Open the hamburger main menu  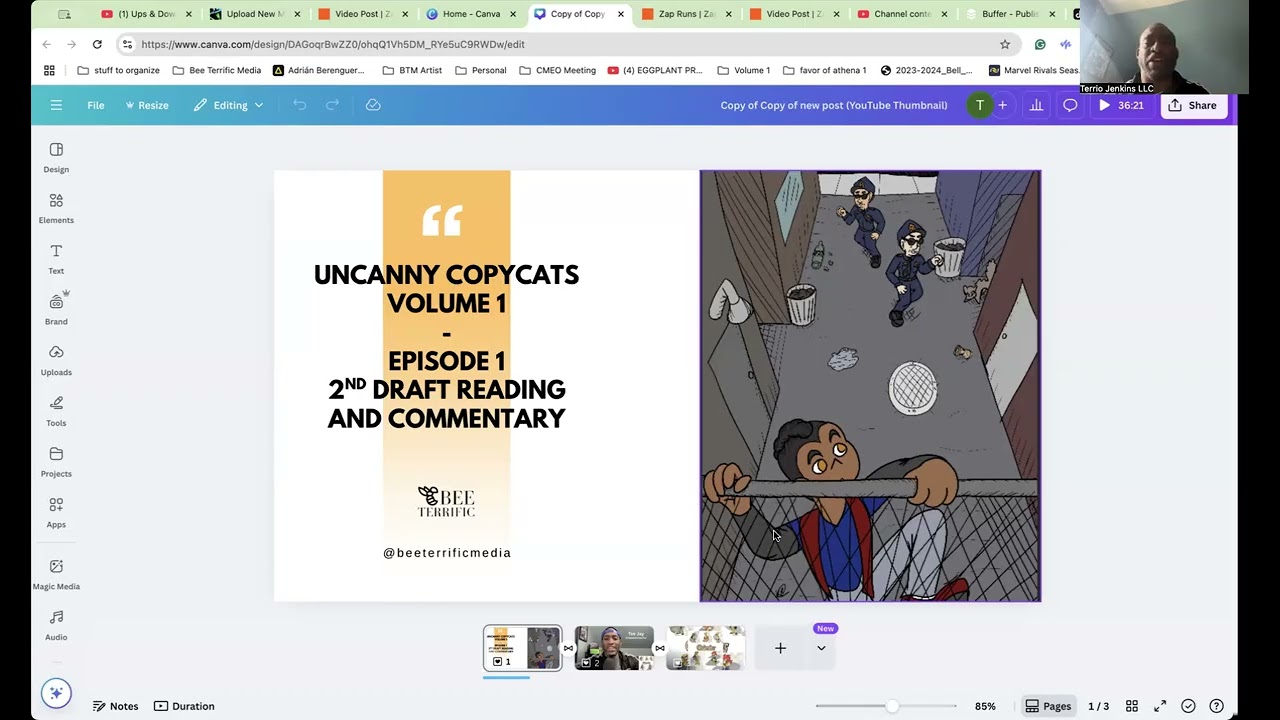56,105
